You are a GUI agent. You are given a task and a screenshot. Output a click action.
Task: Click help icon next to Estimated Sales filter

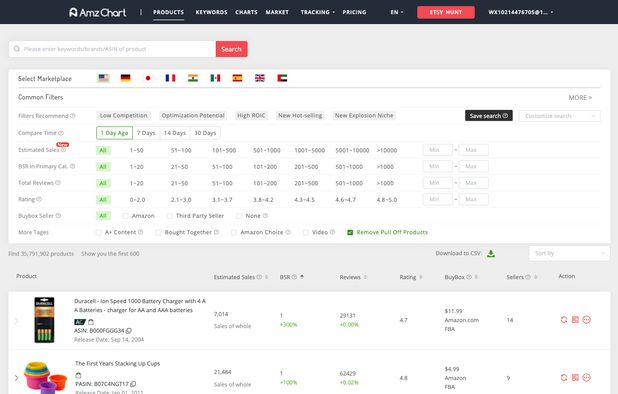[x=63, y=150]
